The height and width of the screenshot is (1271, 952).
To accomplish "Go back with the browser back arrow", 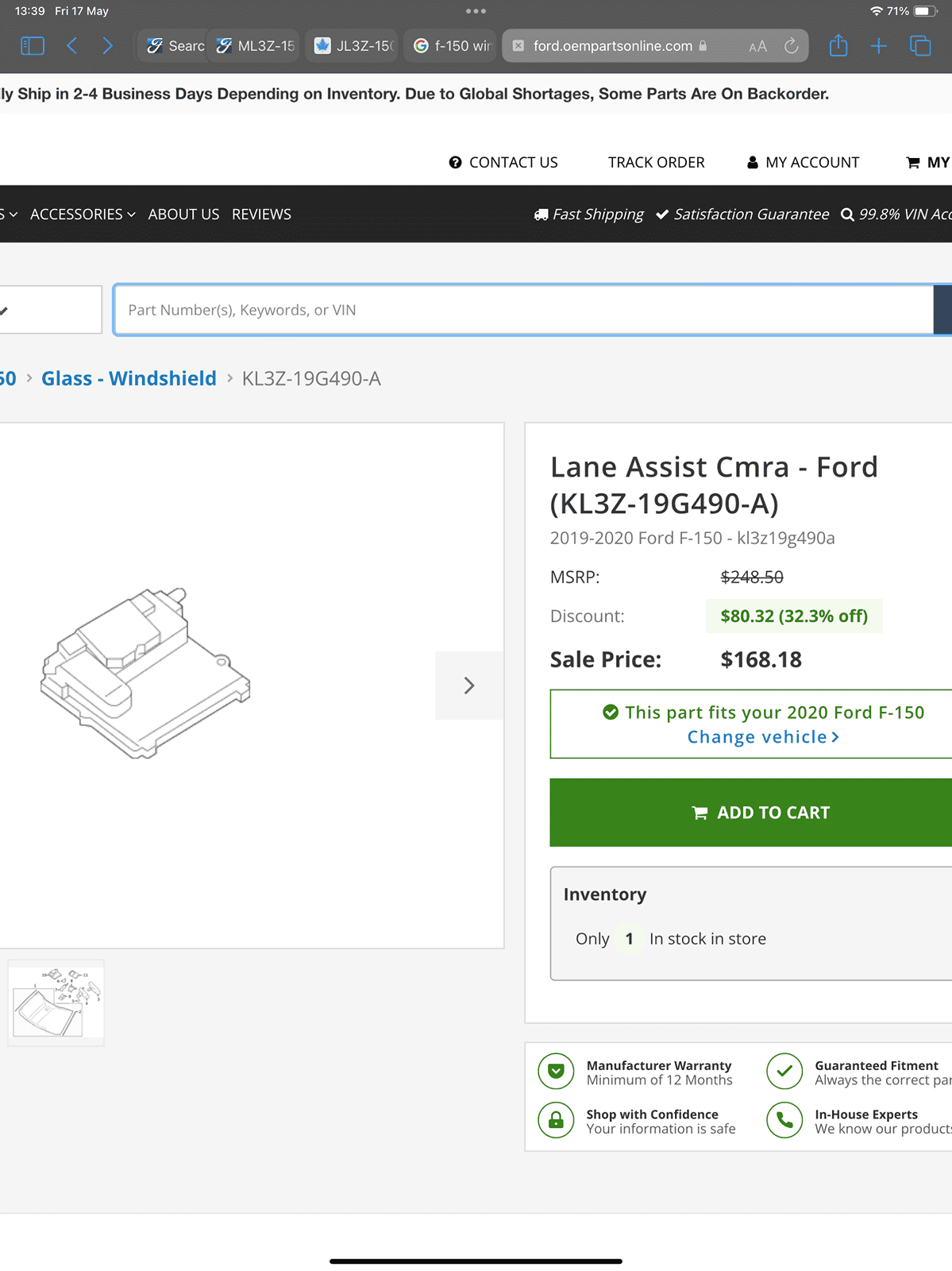I will [x=72, y=46].
